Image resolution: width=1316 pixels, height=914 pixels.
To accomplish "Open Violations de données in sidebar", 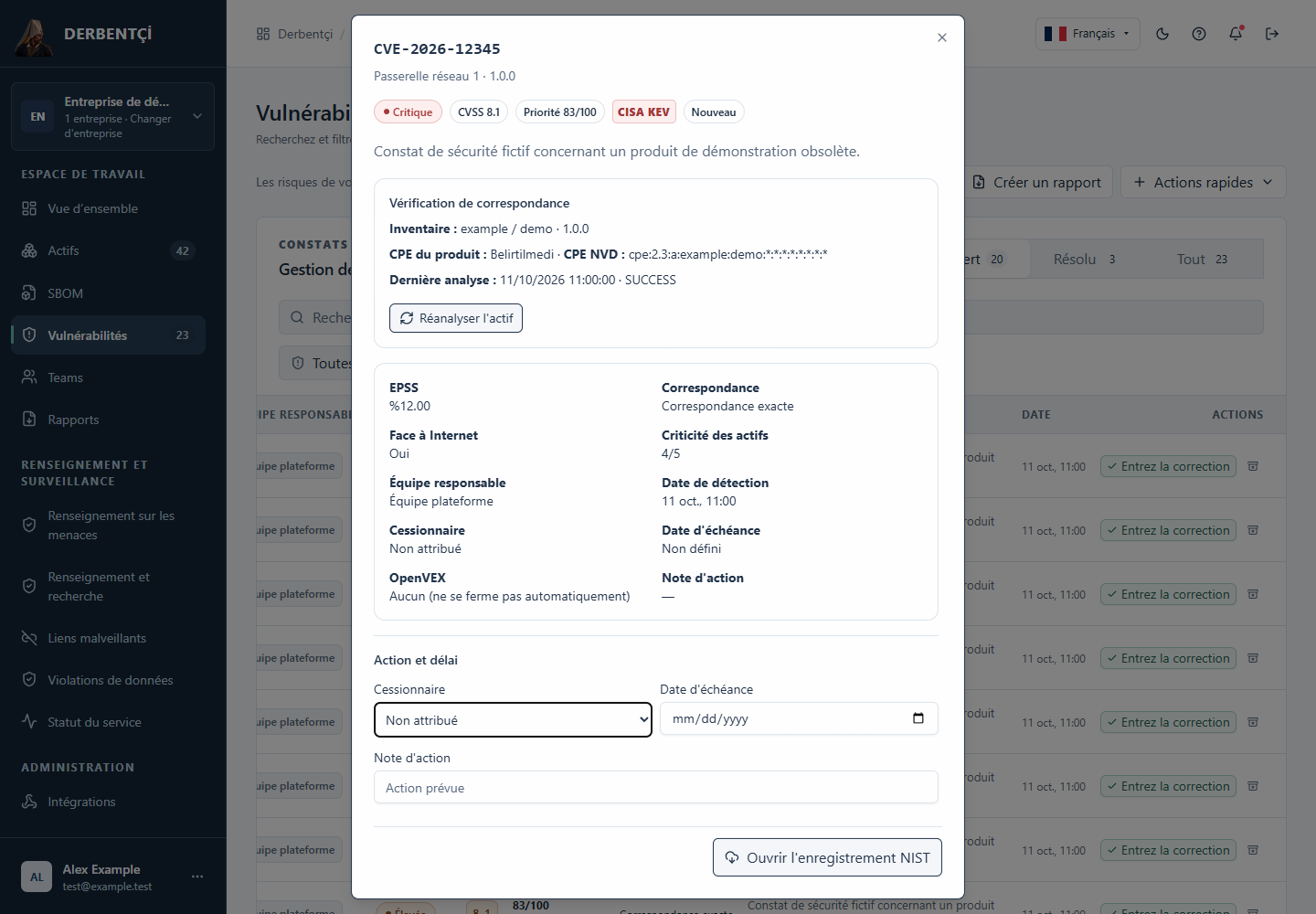I will coord(108,680).
